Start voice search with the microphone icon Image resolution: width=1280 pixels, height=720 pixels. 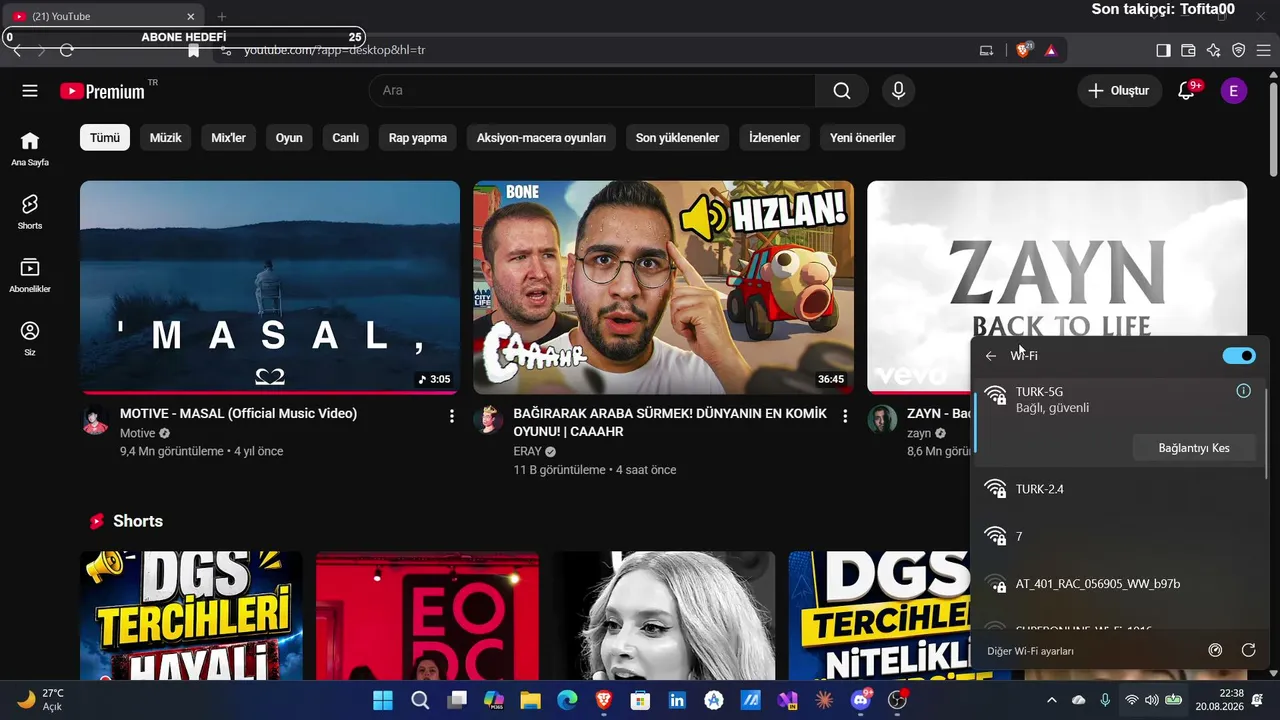pyautogui.click(x=898, y=91)
